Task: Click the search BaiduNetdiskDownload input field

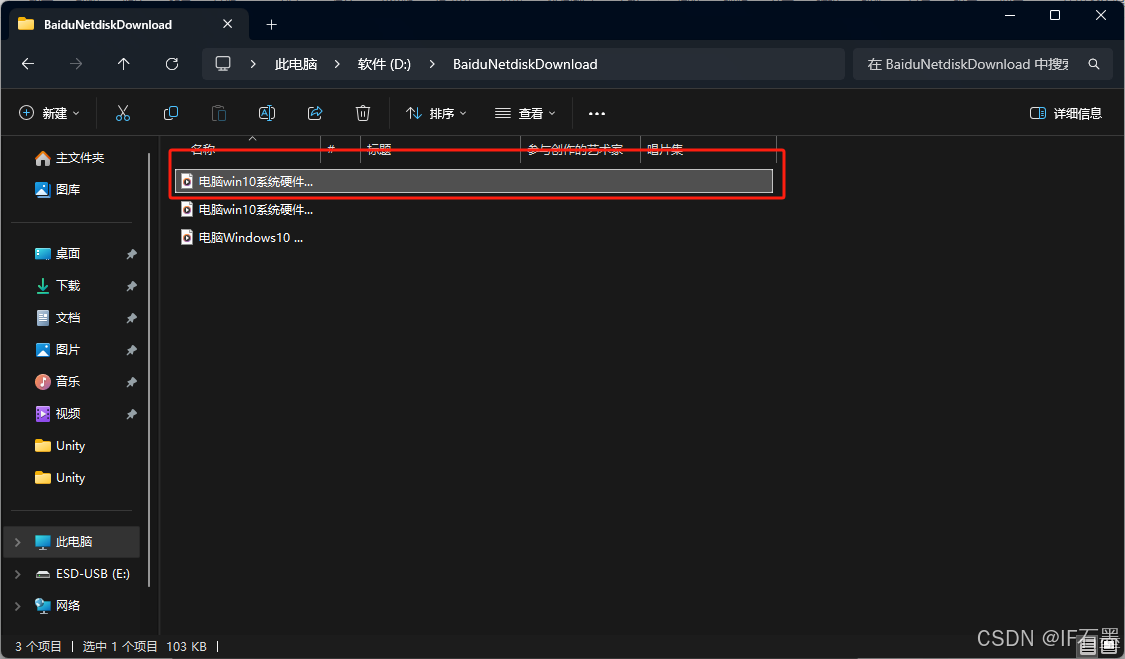Action: (x=968, y=64)
